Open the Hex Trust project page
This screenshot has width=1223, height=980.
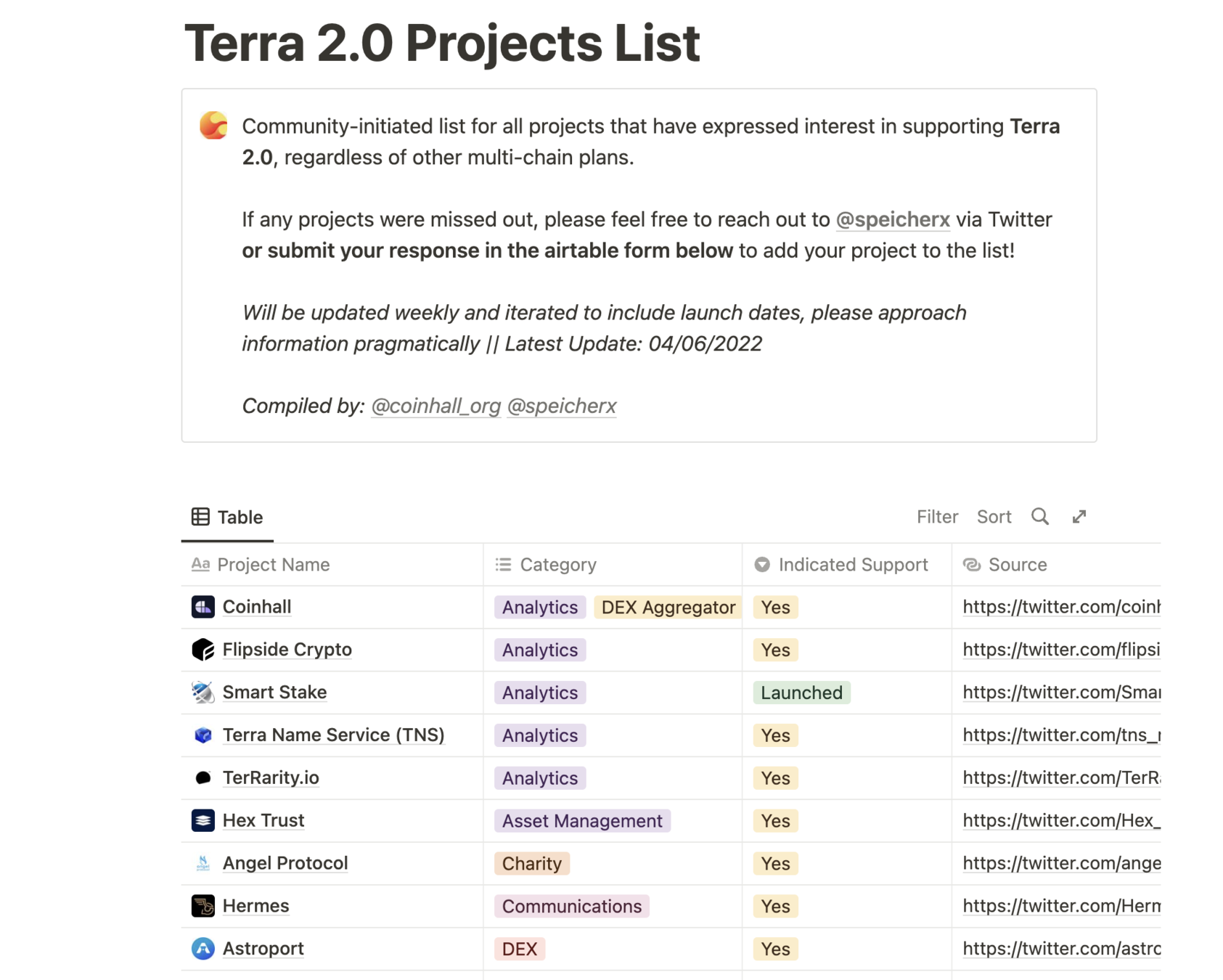[x=263, y=820]
